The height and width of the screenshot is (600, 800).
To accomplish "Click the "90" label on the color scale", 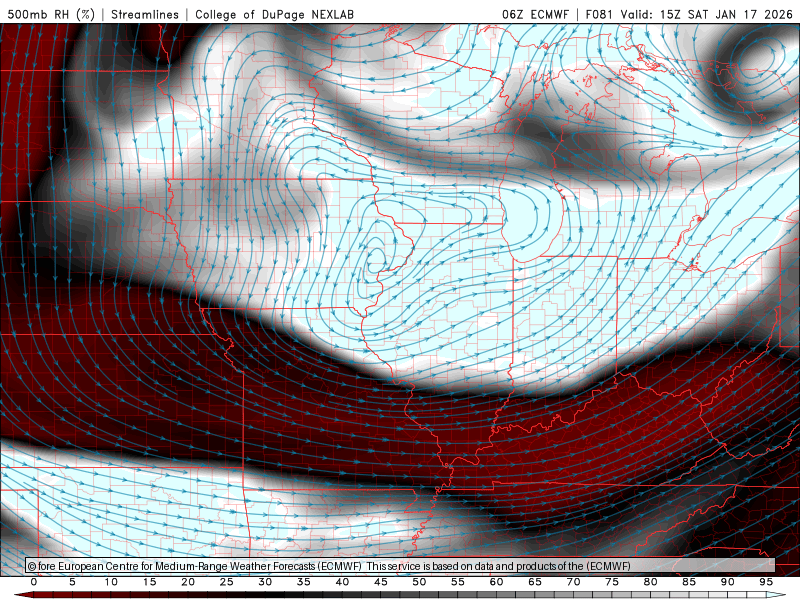I will tap(728, 582).
